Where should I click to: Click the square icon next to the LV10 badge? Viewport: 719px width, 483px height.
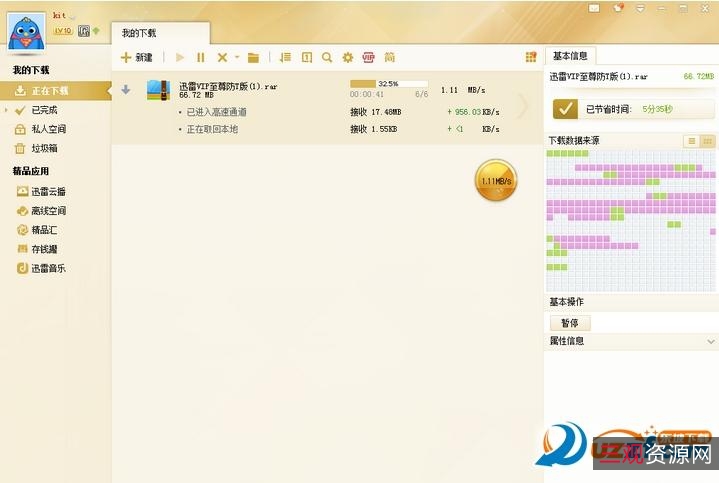(83, 31)
